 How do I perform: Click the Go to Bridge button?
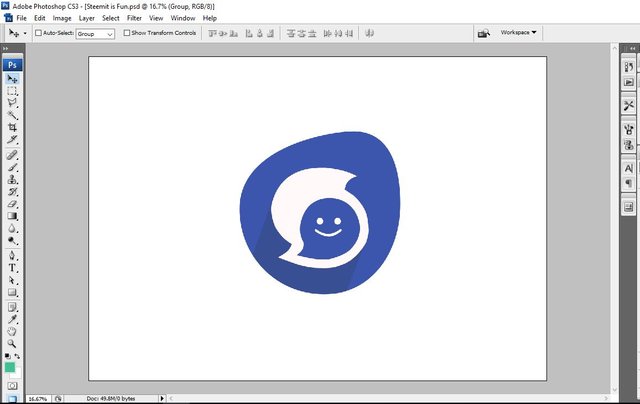tap(484, 33)
